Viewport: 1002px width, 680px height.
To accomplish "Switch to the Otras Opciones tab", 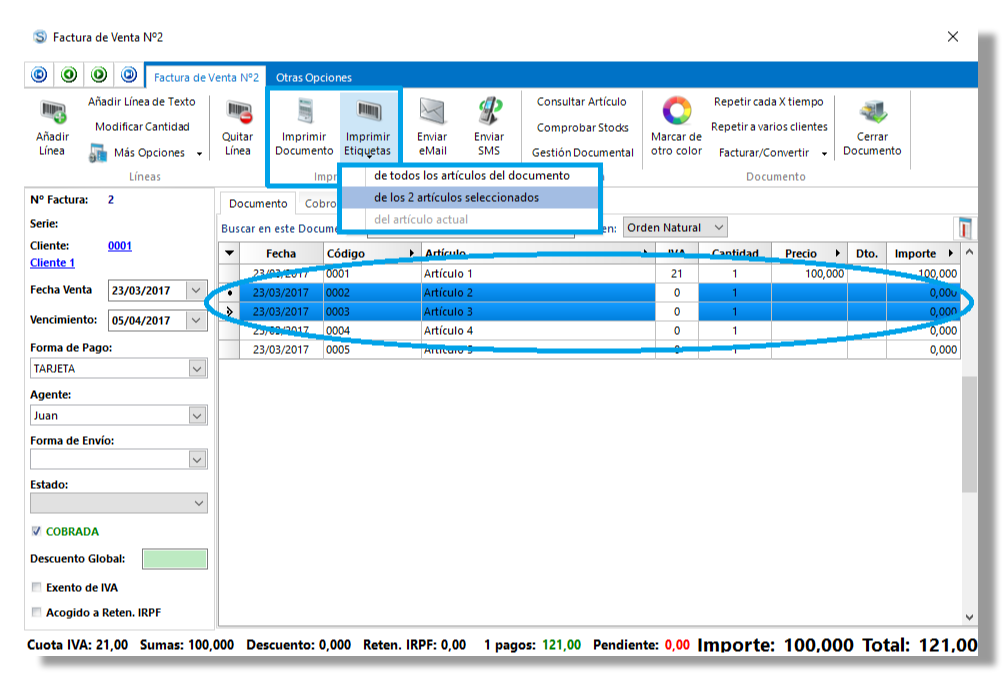I will (x=314, y=77).
